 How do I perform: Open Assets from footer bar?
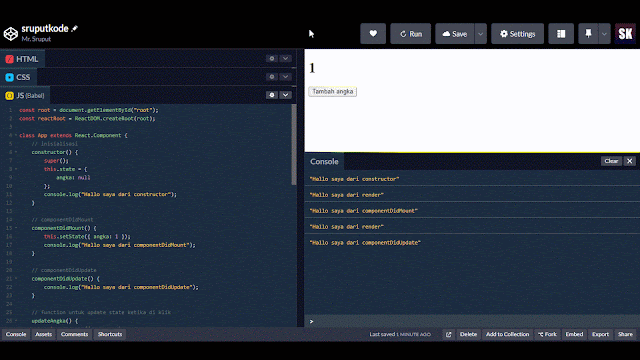(43, 334)
